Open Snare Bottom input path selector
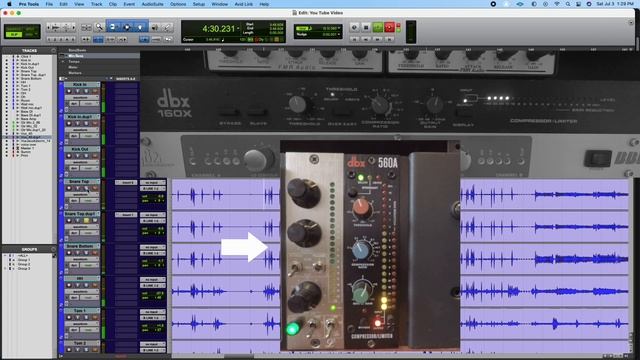The width and height of the screenshot is (640, 360). (153, 247)
